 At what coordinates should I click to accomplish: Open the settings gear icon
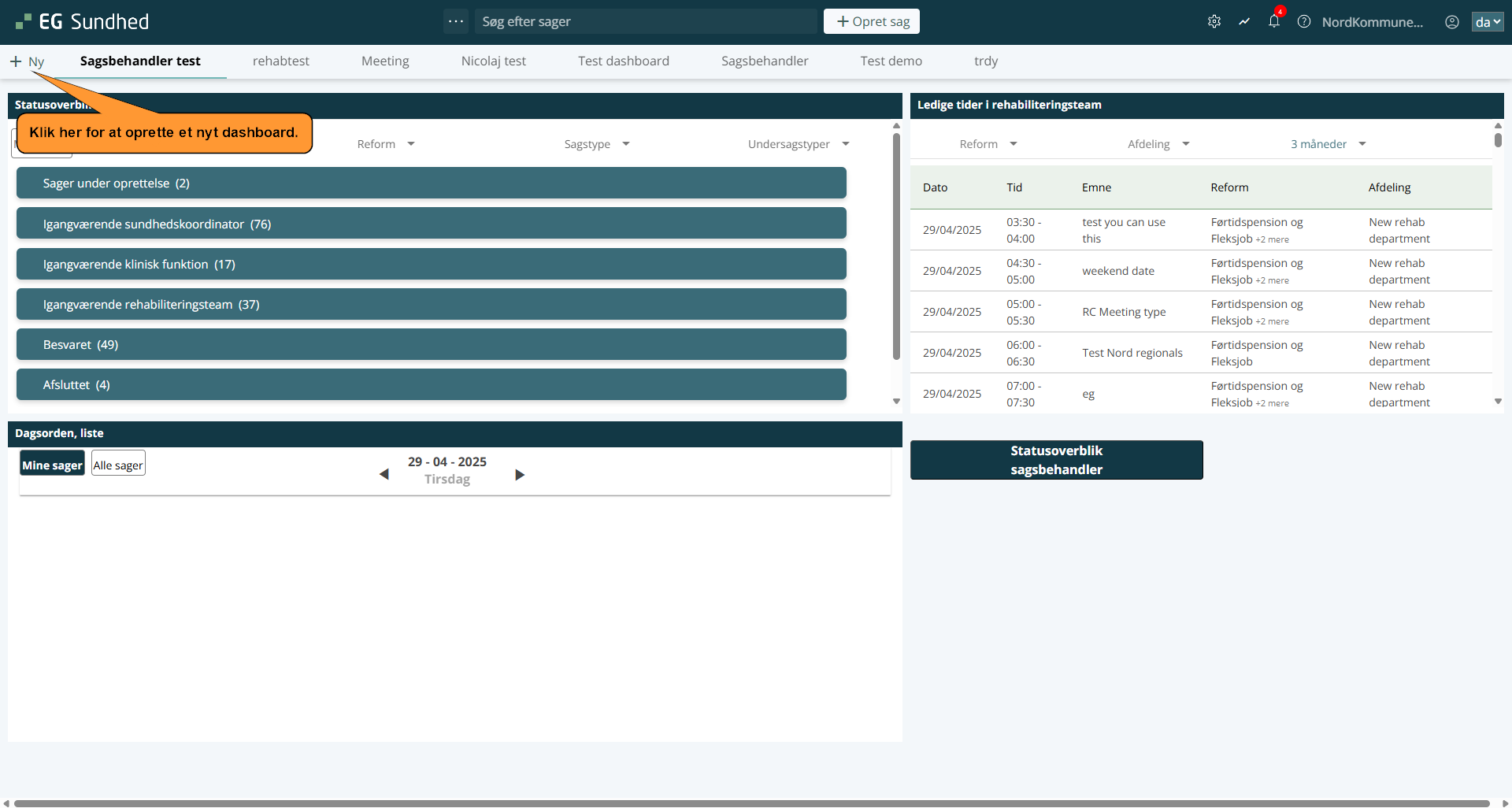click(x=1214, y=22)
